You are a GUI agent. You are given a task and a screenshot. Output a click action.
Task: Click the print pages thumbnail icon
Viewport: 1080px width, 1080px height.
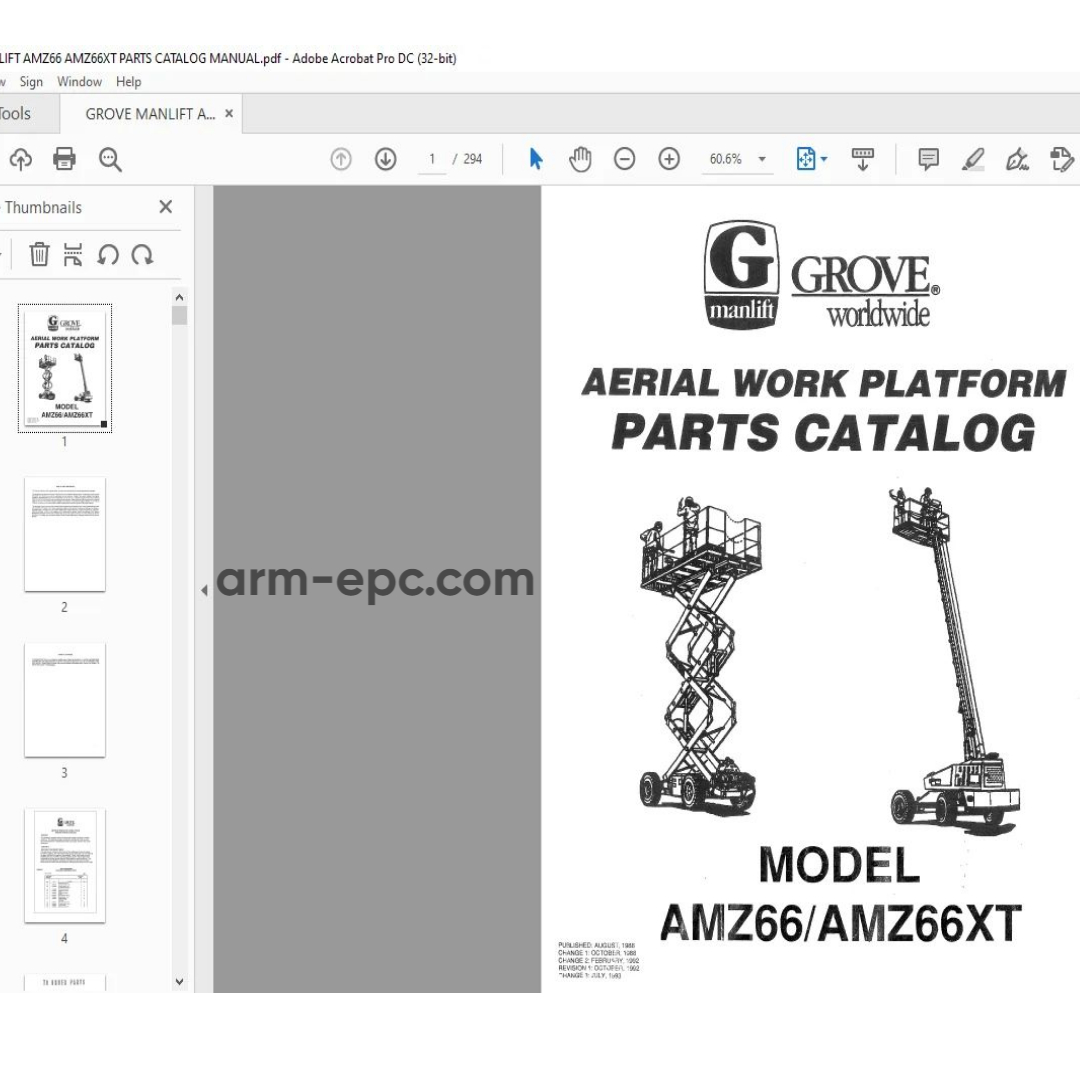click(x=73, y=254)
